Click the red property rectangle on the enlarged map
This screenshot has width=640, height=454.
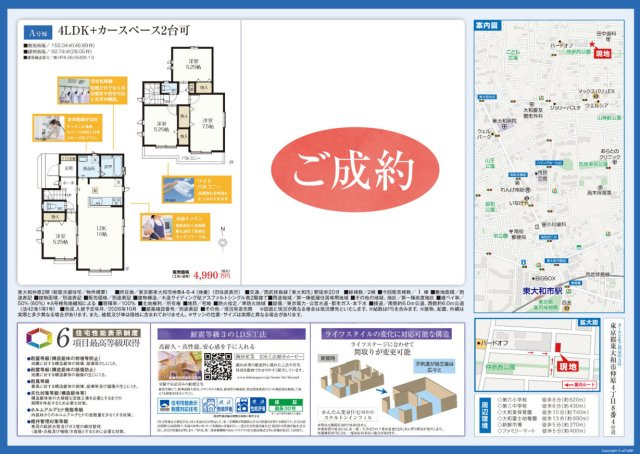(558, 347)
